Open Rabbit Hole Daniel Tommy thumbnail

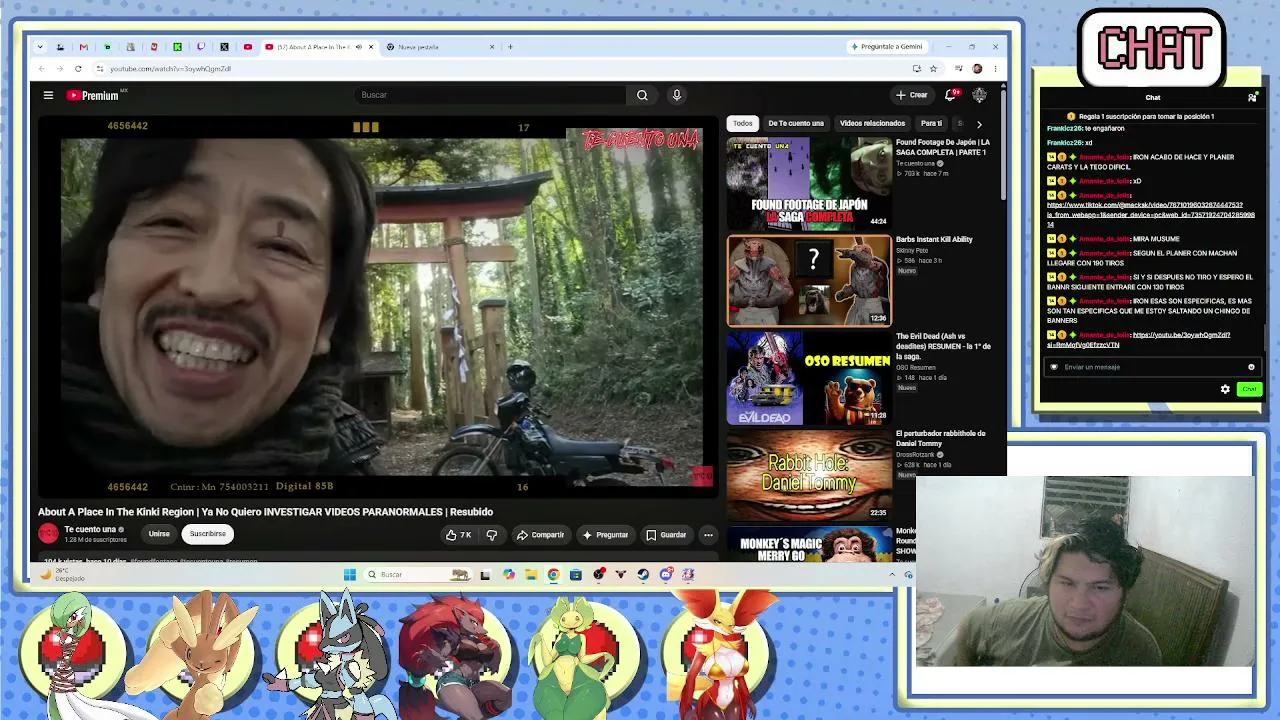tap(809, 475)
